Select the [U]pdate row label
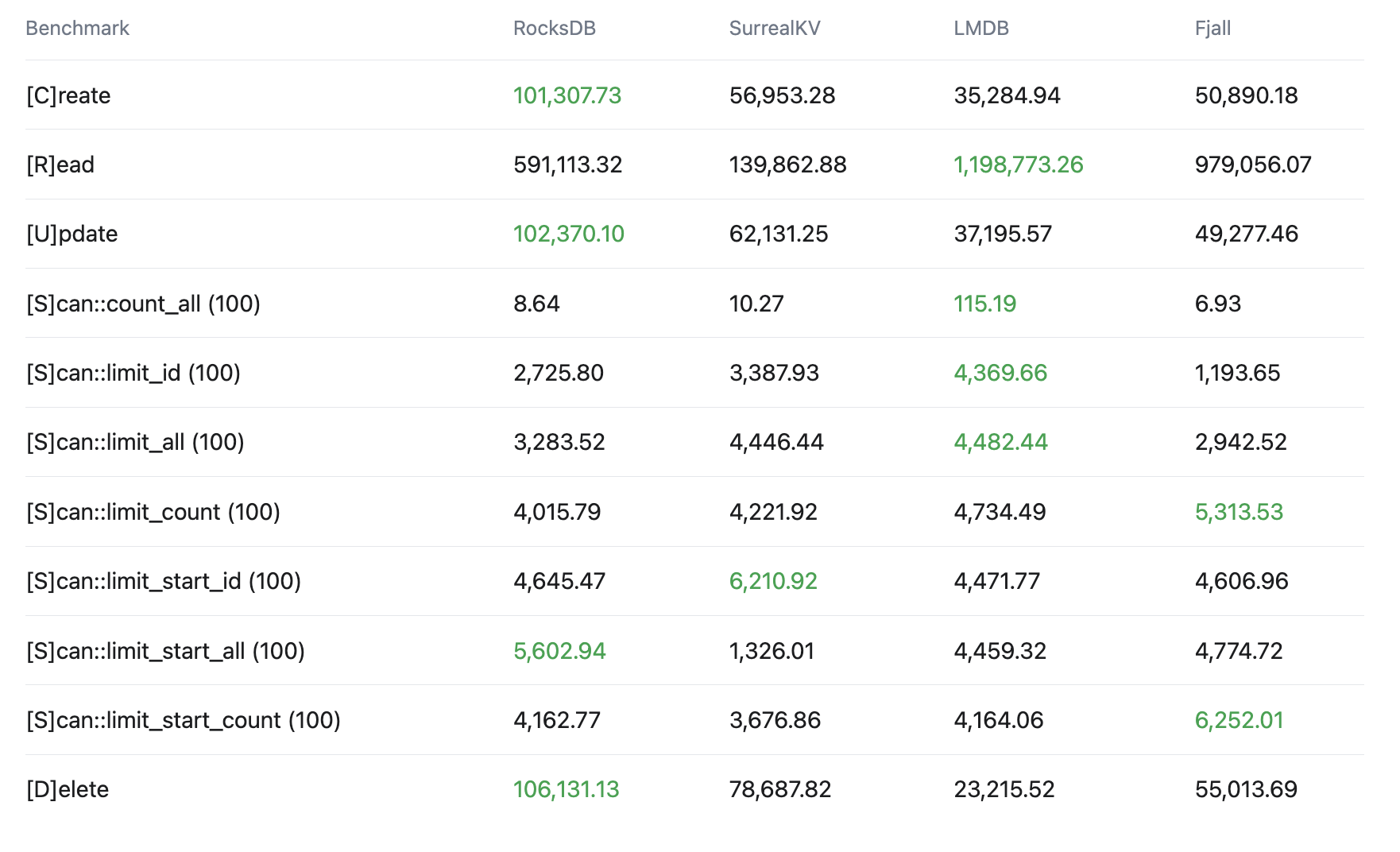The height and width of the screenshot is (852, 1400). 72,234
